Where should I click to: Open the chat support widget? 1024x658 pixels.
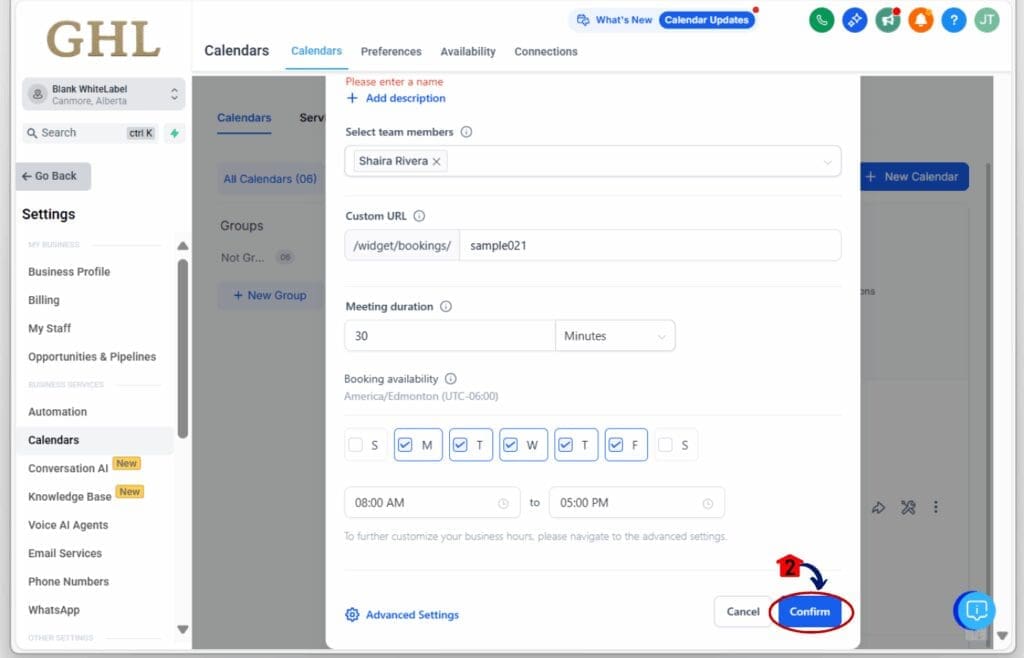pyautogui.click(x=976, y=610)
